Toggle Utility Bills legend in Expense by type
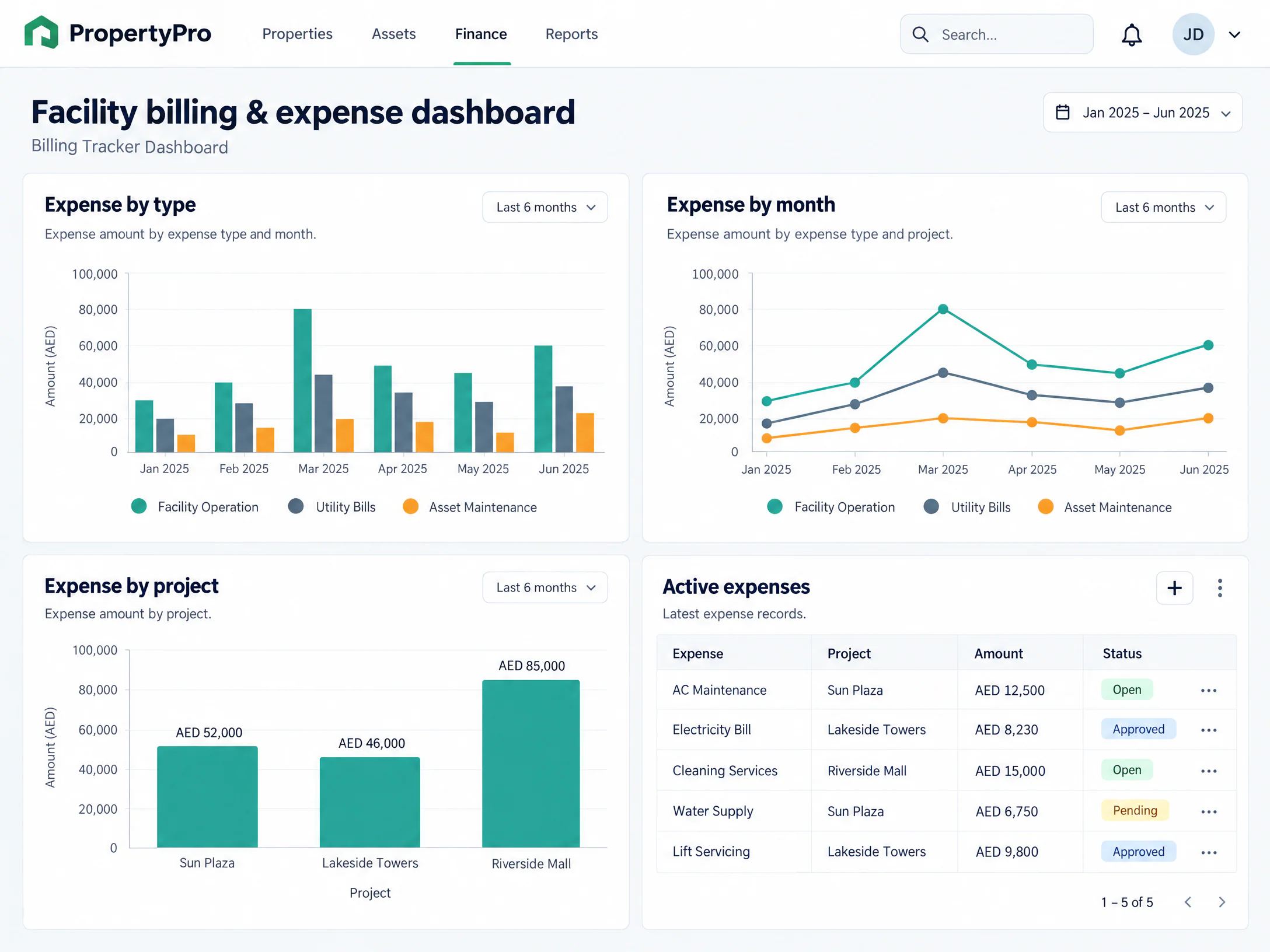Image resolution: width=1270 pixels, height=952 pixels. pyautogui.click(x=332, y=507)
